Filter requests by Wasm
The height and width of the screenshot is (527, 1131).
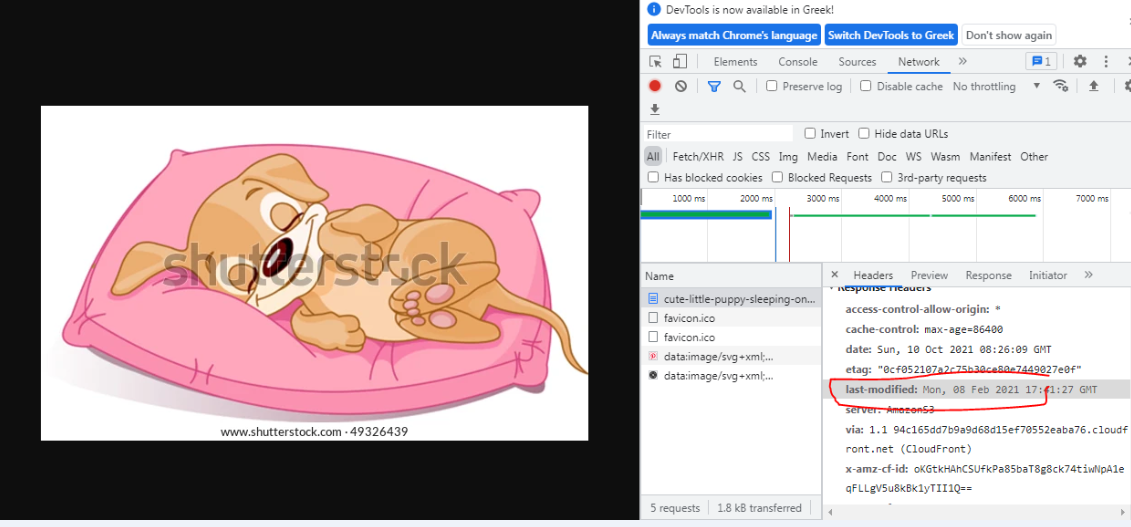[x=945, y=156]
